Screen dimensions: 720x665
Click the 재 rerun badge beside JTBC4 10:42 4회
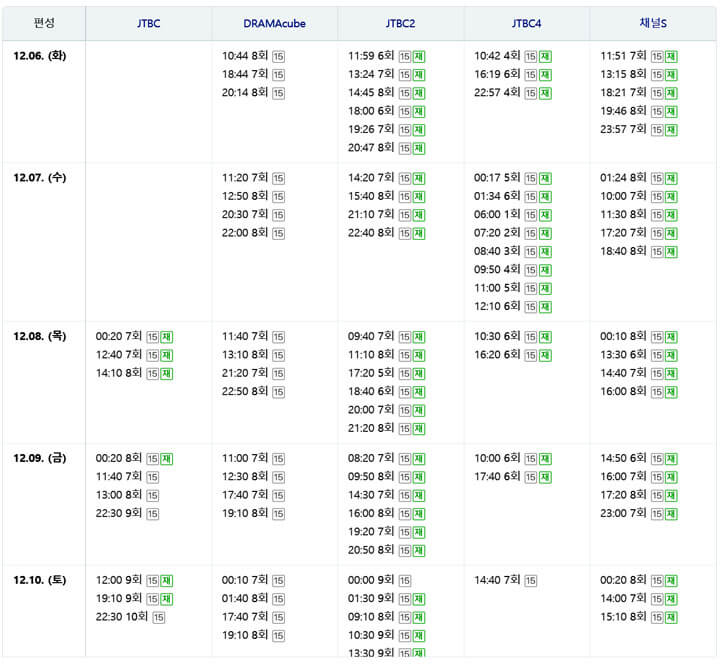tap(545, 56)
